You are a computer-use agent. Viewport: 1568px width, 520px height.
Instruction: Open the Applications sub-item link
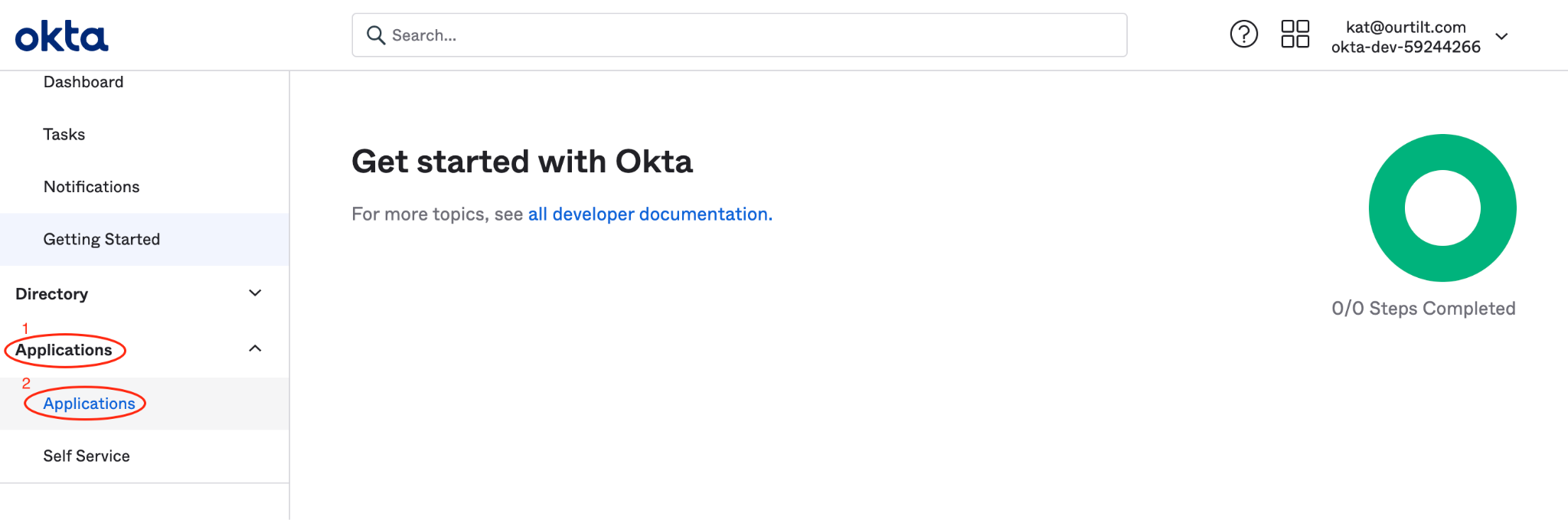pyautogui.click(x=90, y=404)
